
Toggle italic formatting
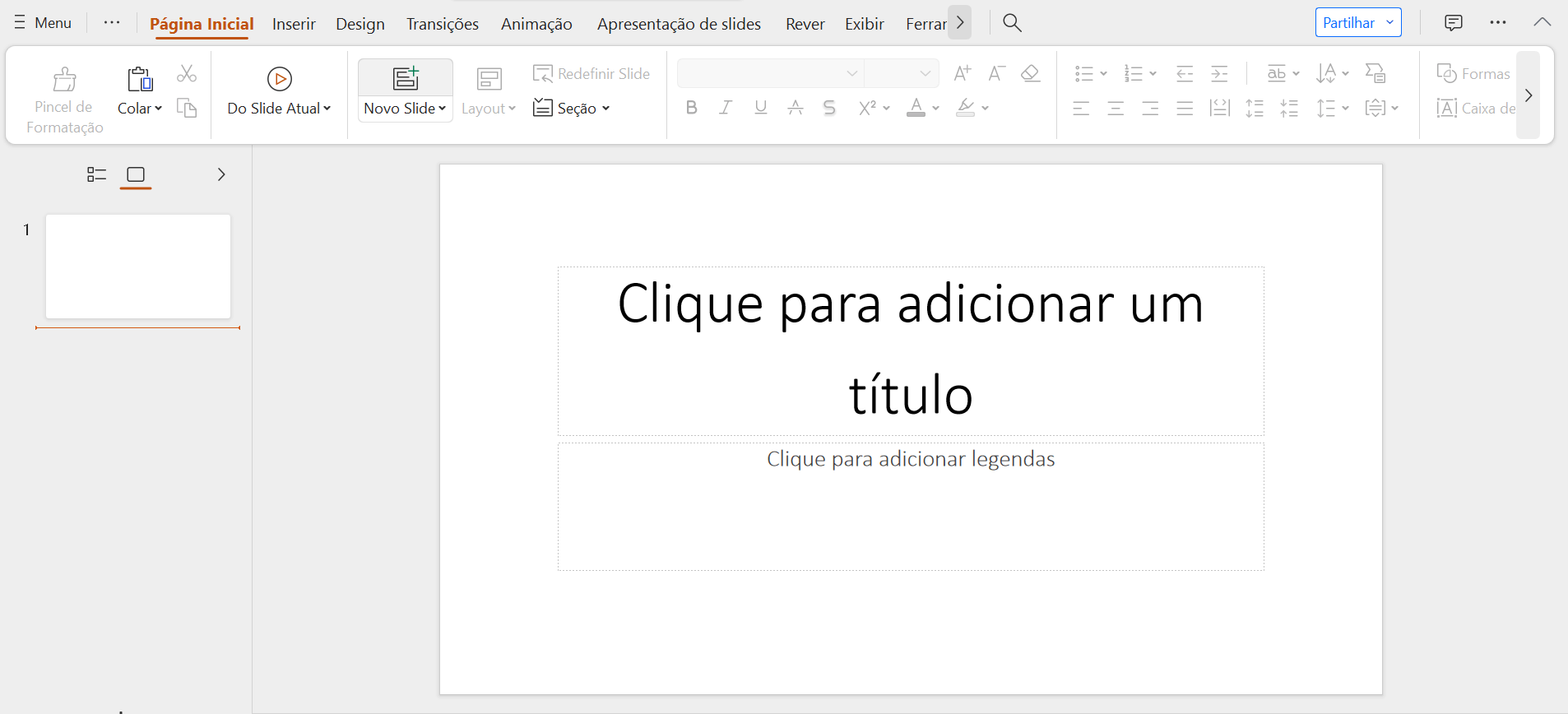click(x=726, y=108)
